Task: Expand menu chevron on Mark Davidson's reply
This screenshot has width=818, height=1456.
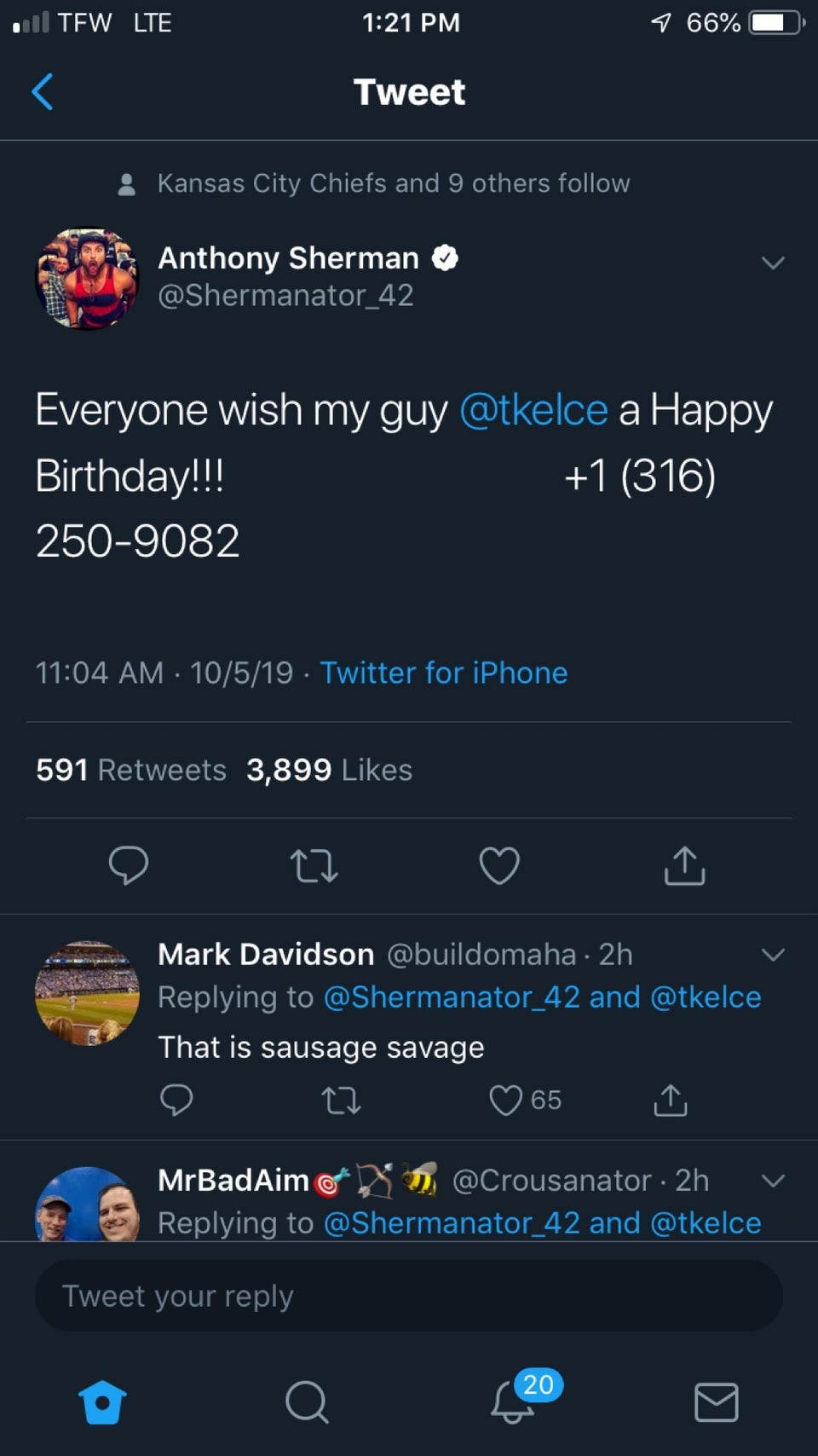Action: point(773,955)
